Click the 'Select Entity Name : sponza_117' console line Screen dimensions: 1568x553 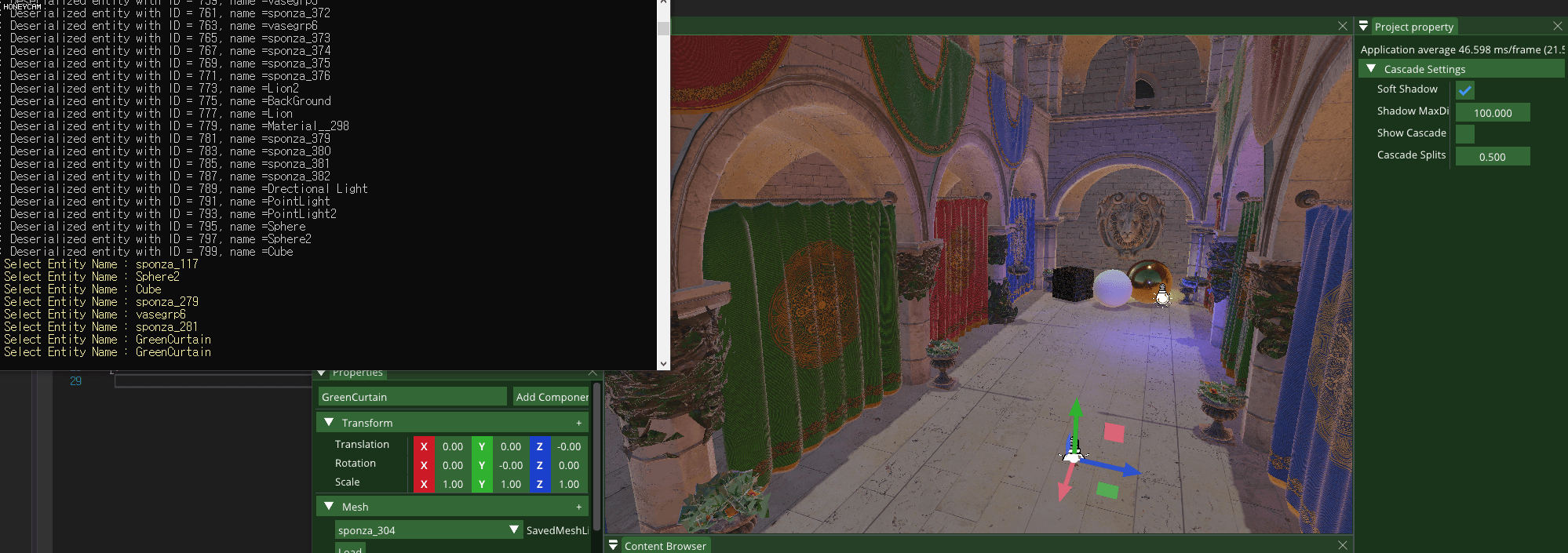click(101, 264)
